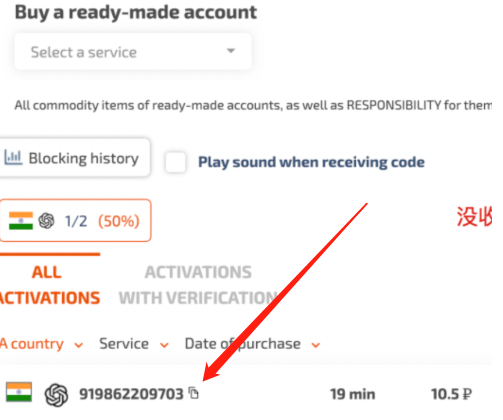This screenshot has height=420, width=503.
Task: Open the Select a service dropdown
Action: (x=133, y=52)
